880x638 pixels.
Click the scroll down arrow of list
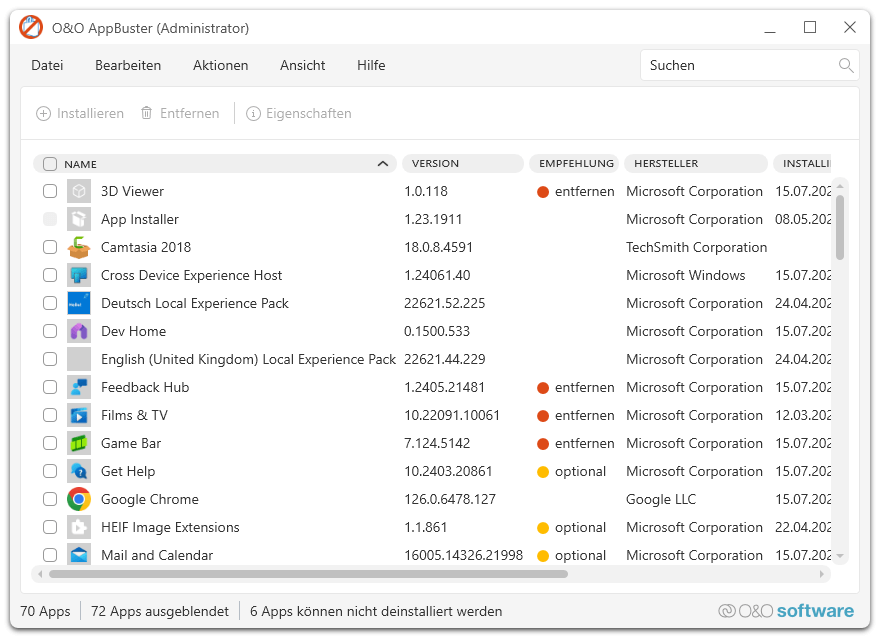click(x=840, y=556)
